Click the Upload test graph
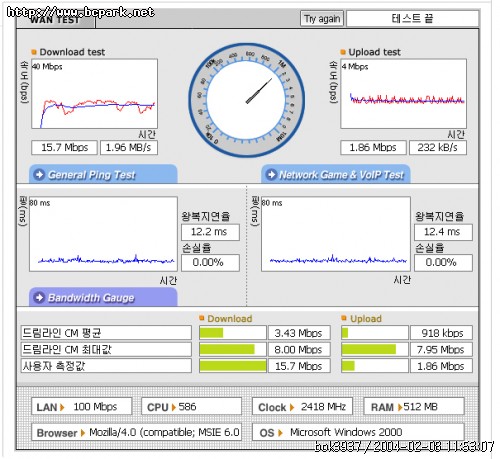The image size is (500, 459). click(x=403, y=94)
